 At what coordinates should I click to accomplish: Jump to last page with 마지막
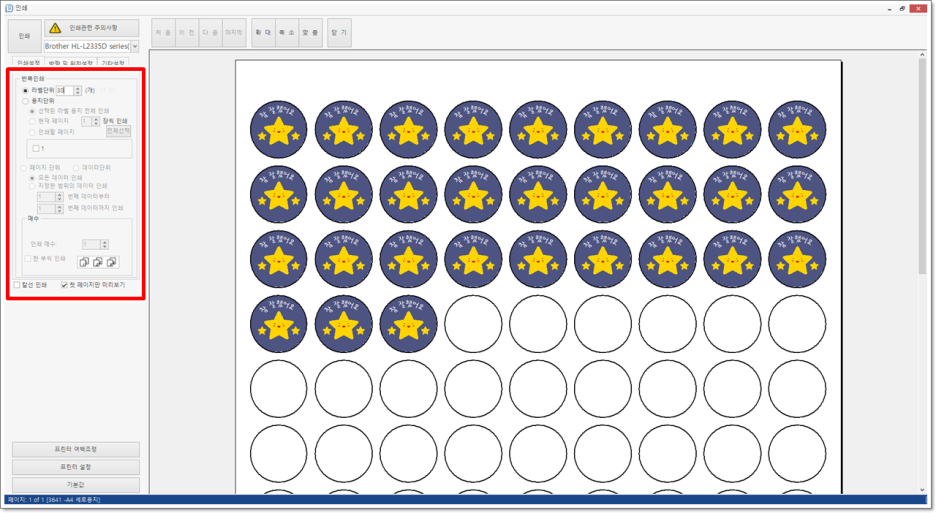234,33
